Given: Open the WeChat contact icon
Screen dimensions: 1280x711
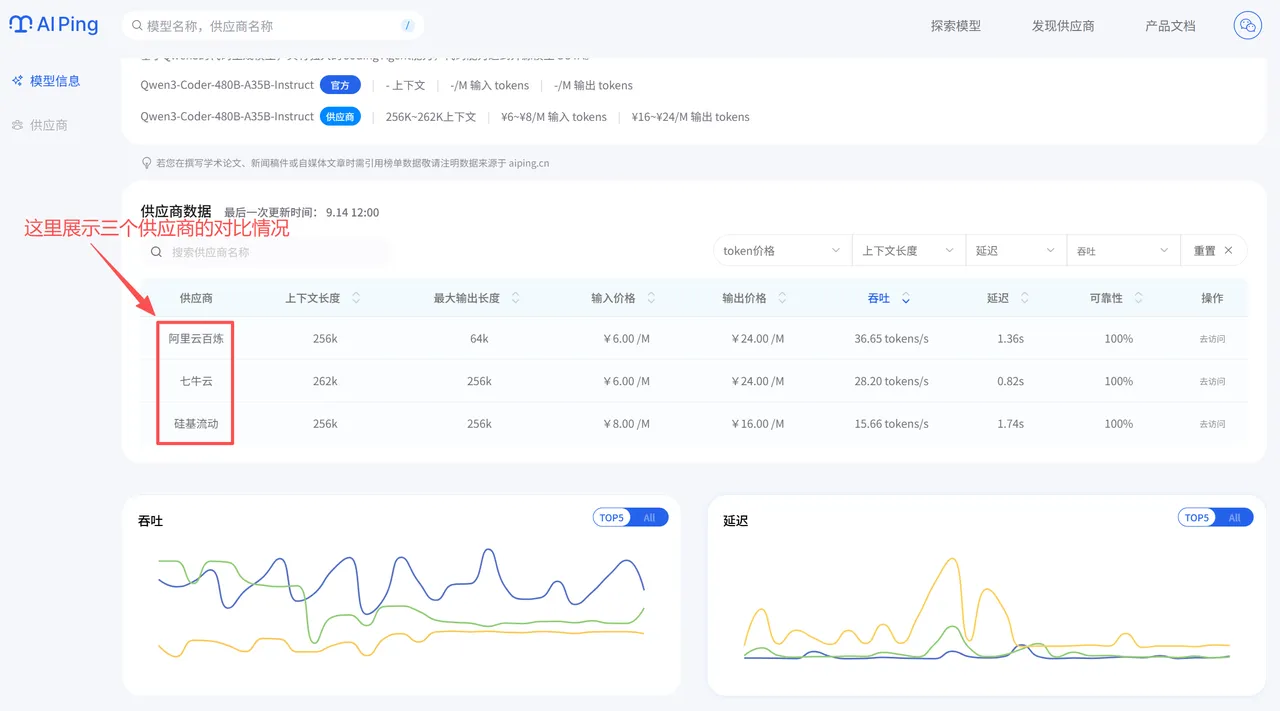Looking at the screenshot, I should click(x=1247, y=26).
